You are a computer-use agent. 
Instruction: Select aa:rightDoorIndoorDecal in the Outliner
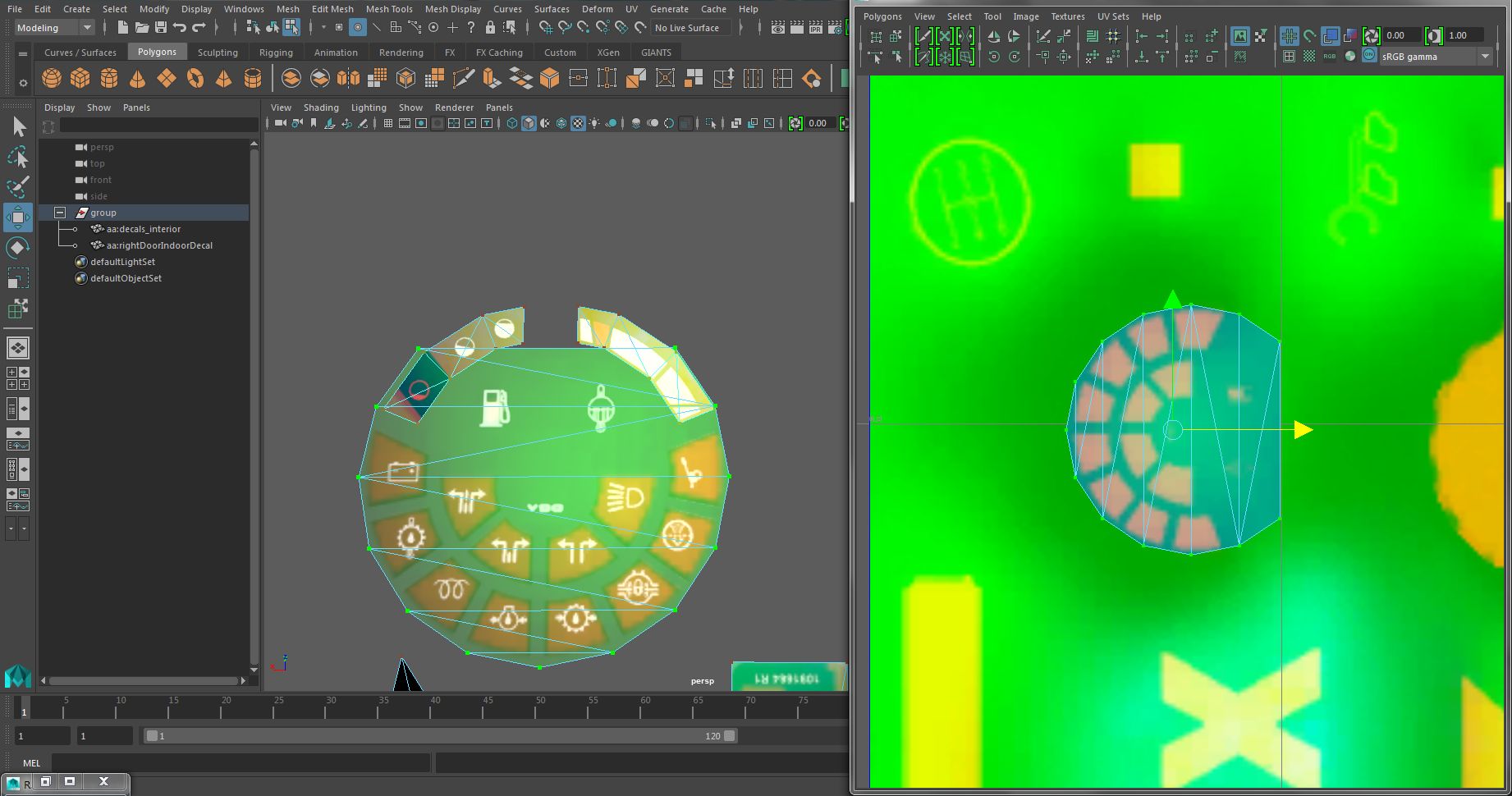tap(159, 245)
